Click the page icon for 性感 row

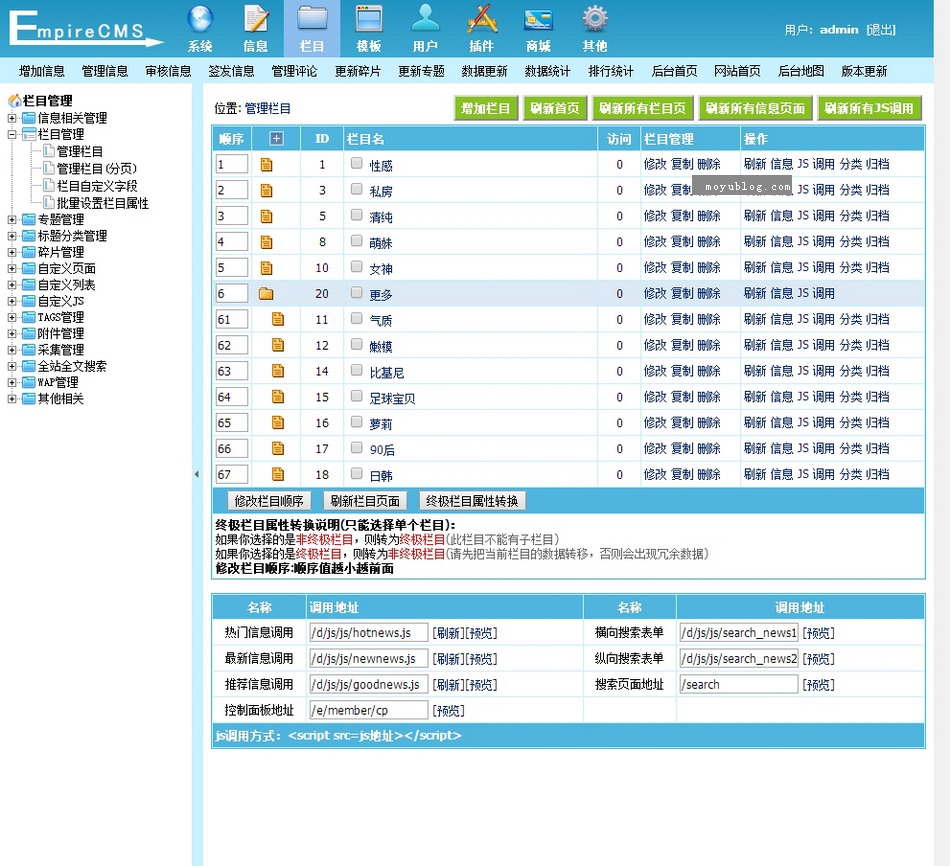(x=266, y=165)
